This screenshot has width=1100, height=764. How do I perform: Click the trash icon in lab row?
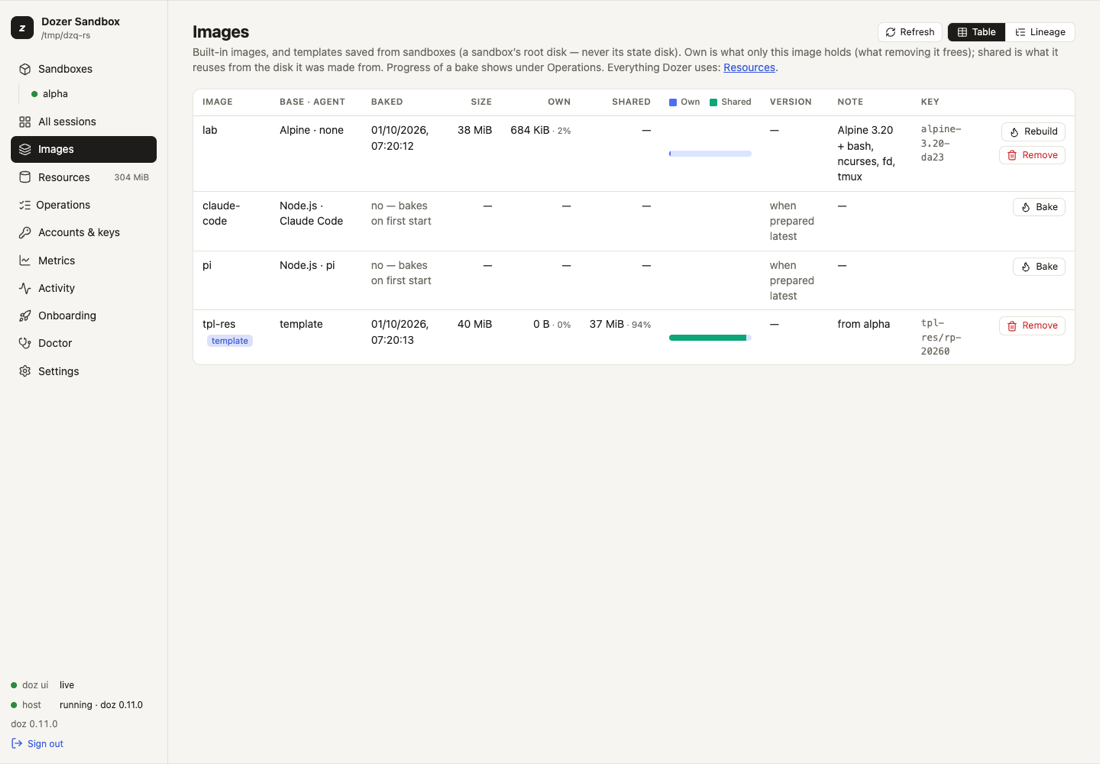tap(1012, 155)
